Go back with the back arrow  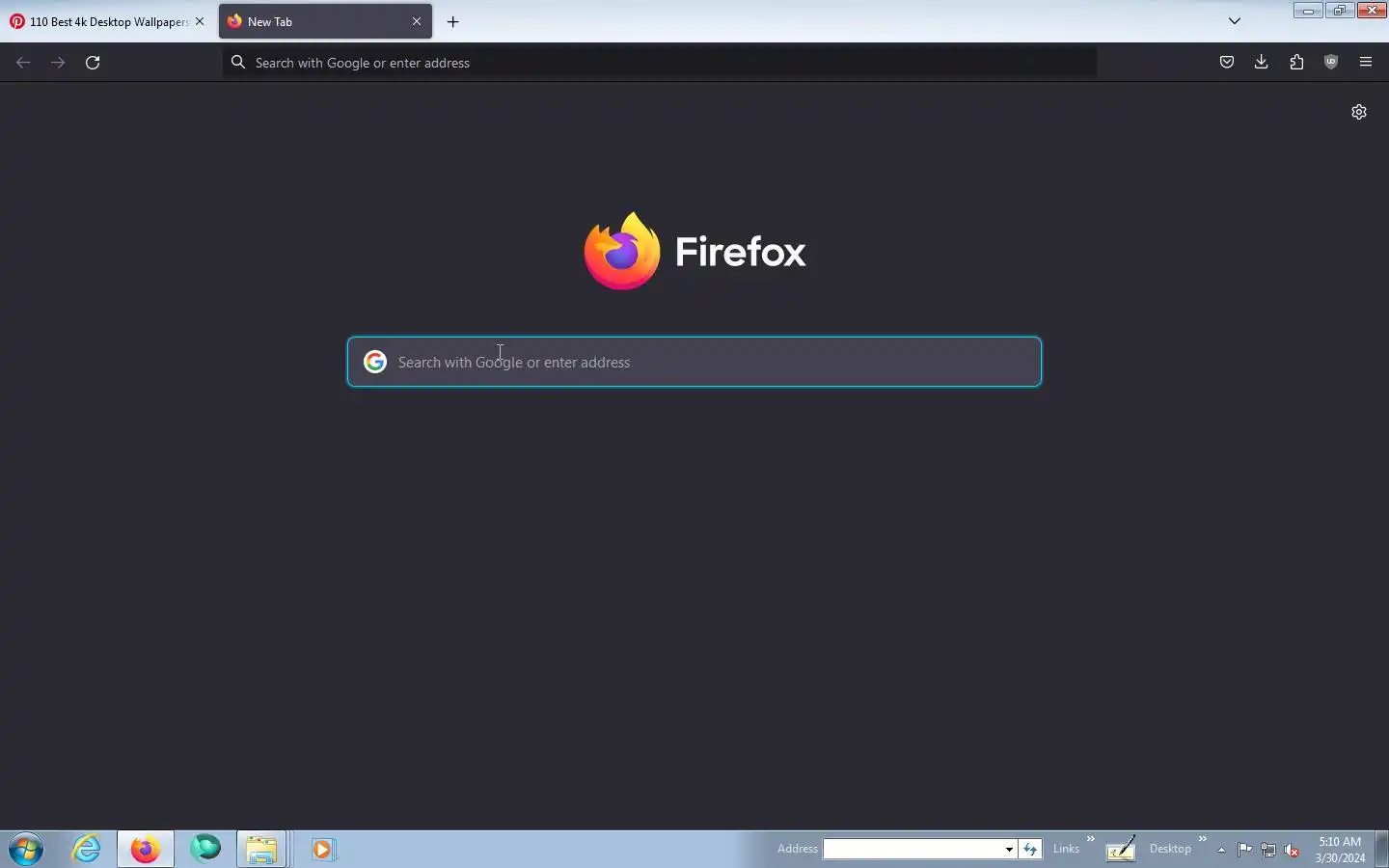(23, 63)
